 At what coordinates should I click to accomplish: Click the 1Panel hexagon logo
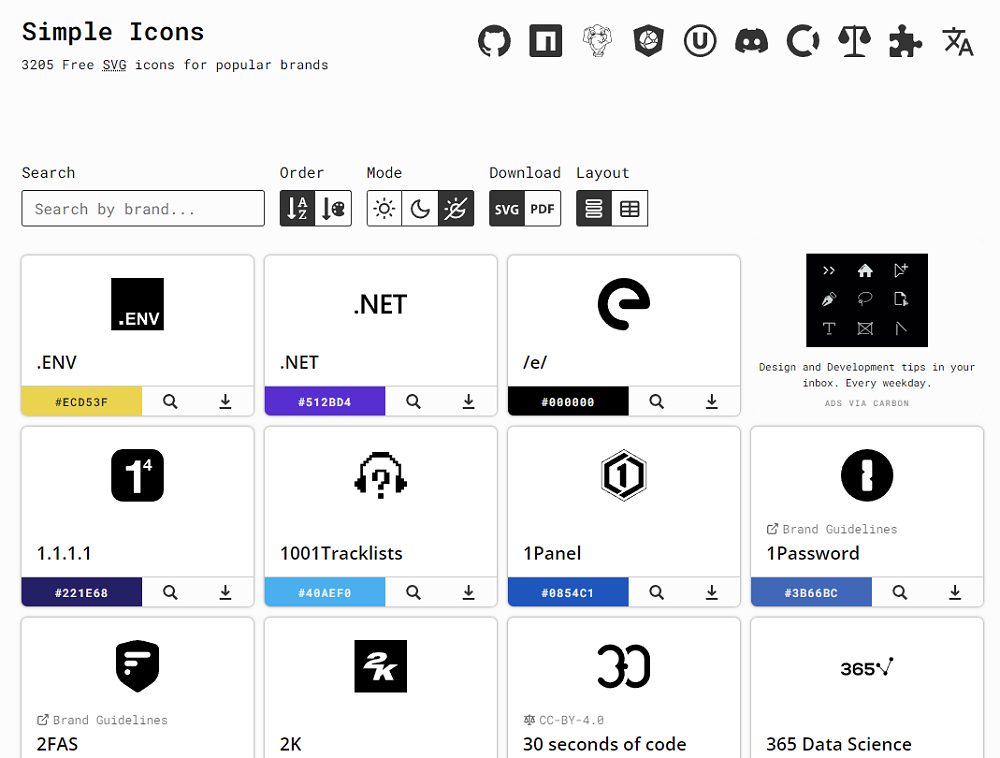(x=624, y=476)
